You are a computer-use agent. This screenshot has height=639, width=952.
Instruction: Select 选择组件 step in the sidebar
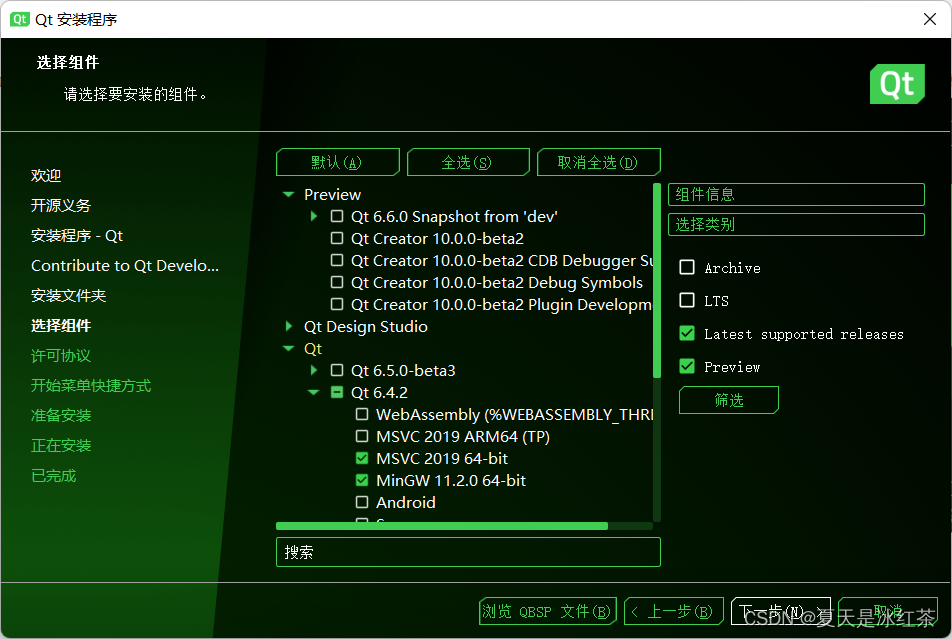[x=61, y=326]
